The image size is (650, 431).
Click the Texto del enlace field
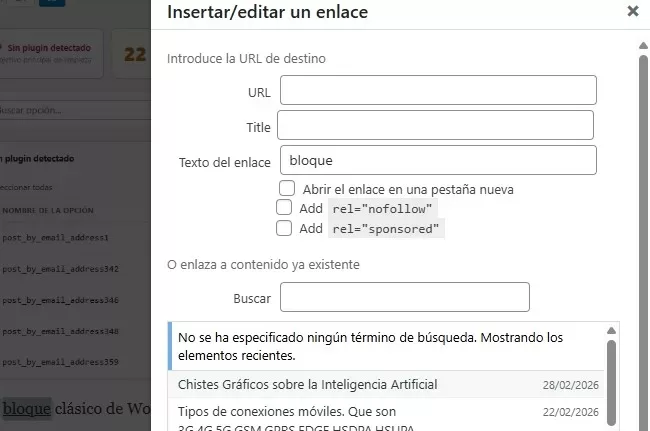(438, 161)
